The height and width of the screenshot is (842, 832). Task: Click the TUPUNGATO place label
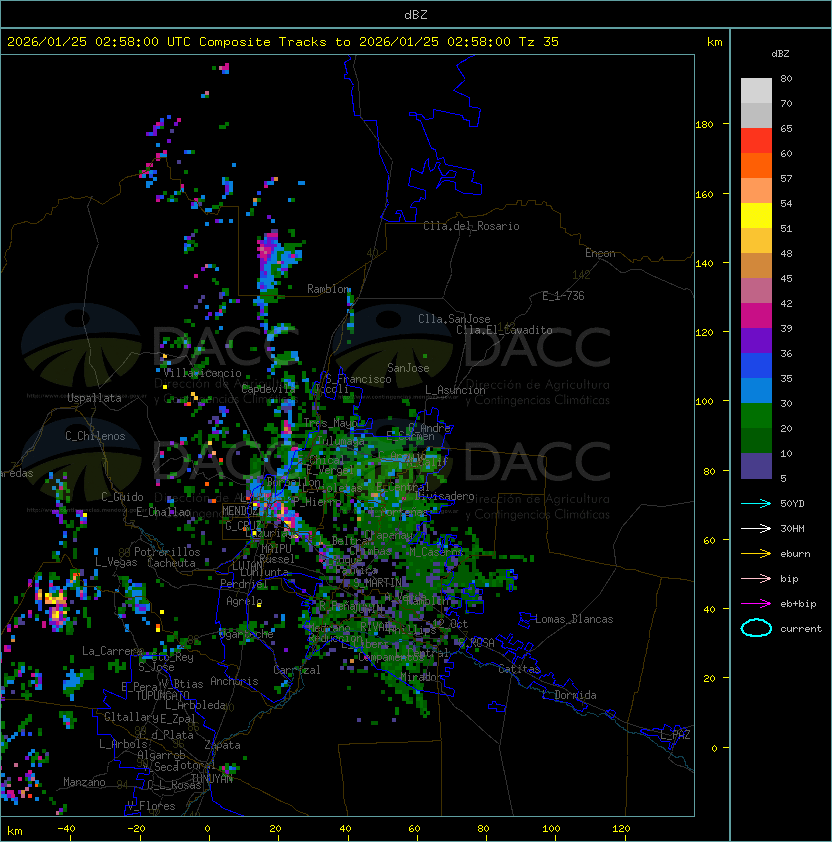click(162, 695)
